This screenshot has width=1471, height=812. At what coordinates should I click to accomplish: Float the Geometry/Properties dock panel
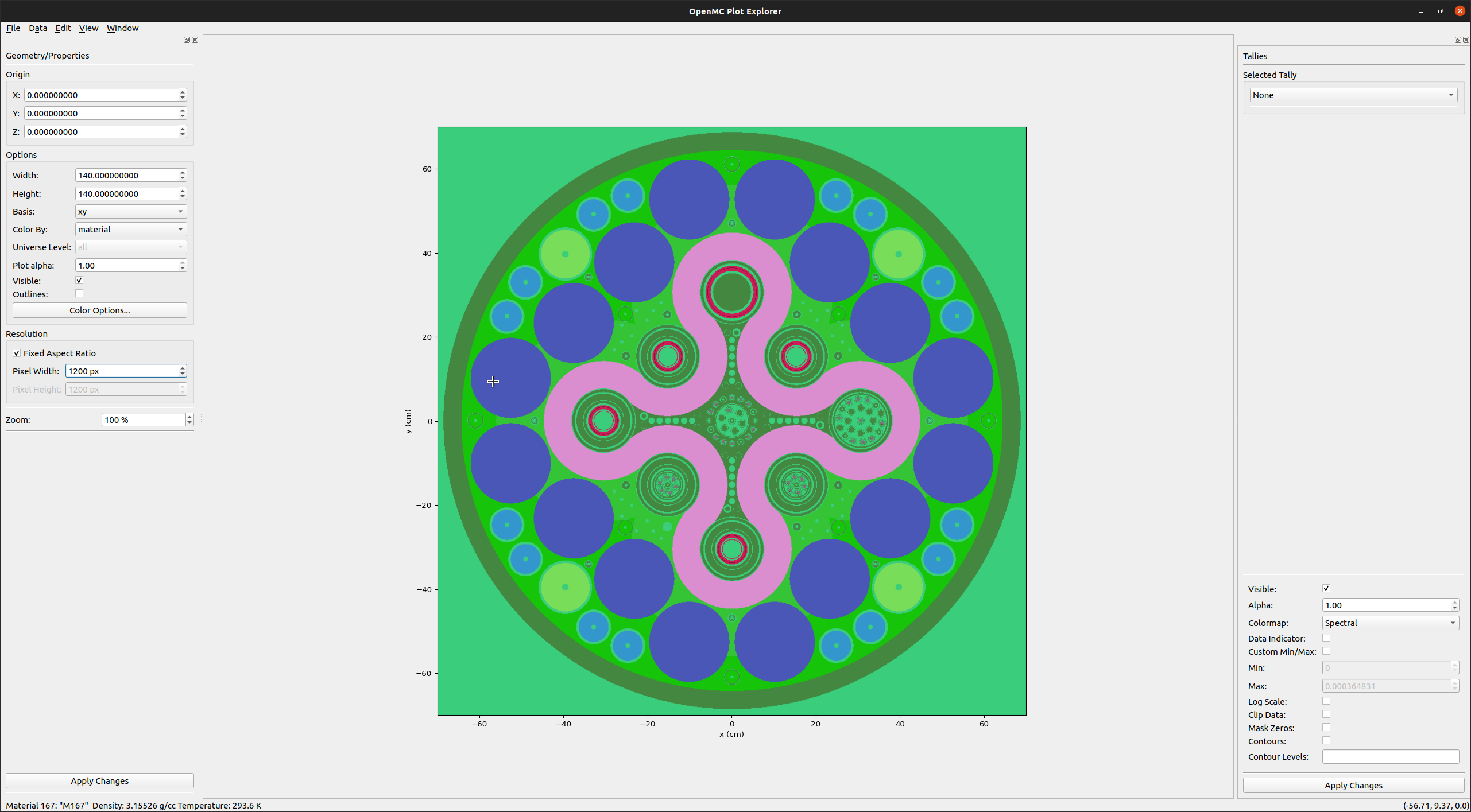pos(186,40)
